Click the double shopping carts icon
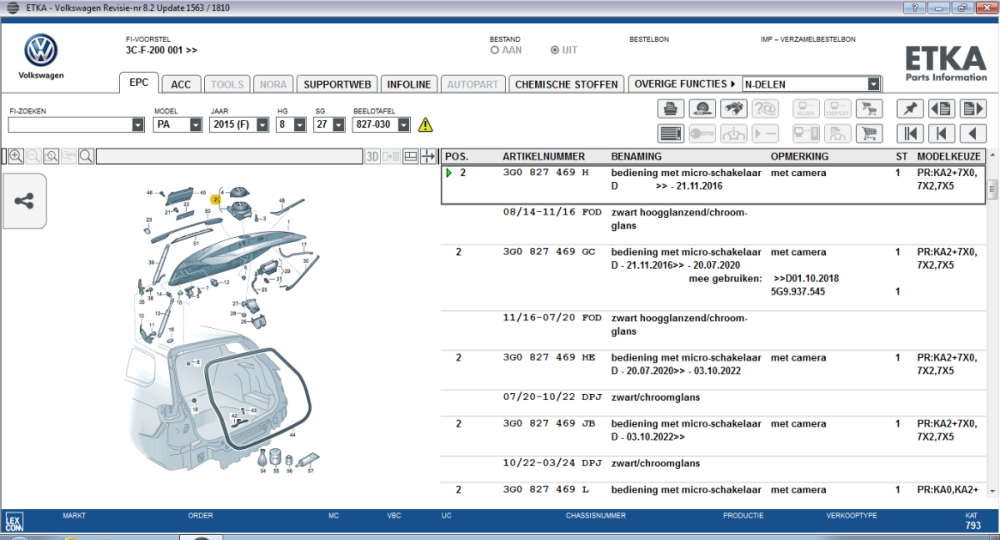1000x540 pixels. pyautogui.click(x=869, y=108)
